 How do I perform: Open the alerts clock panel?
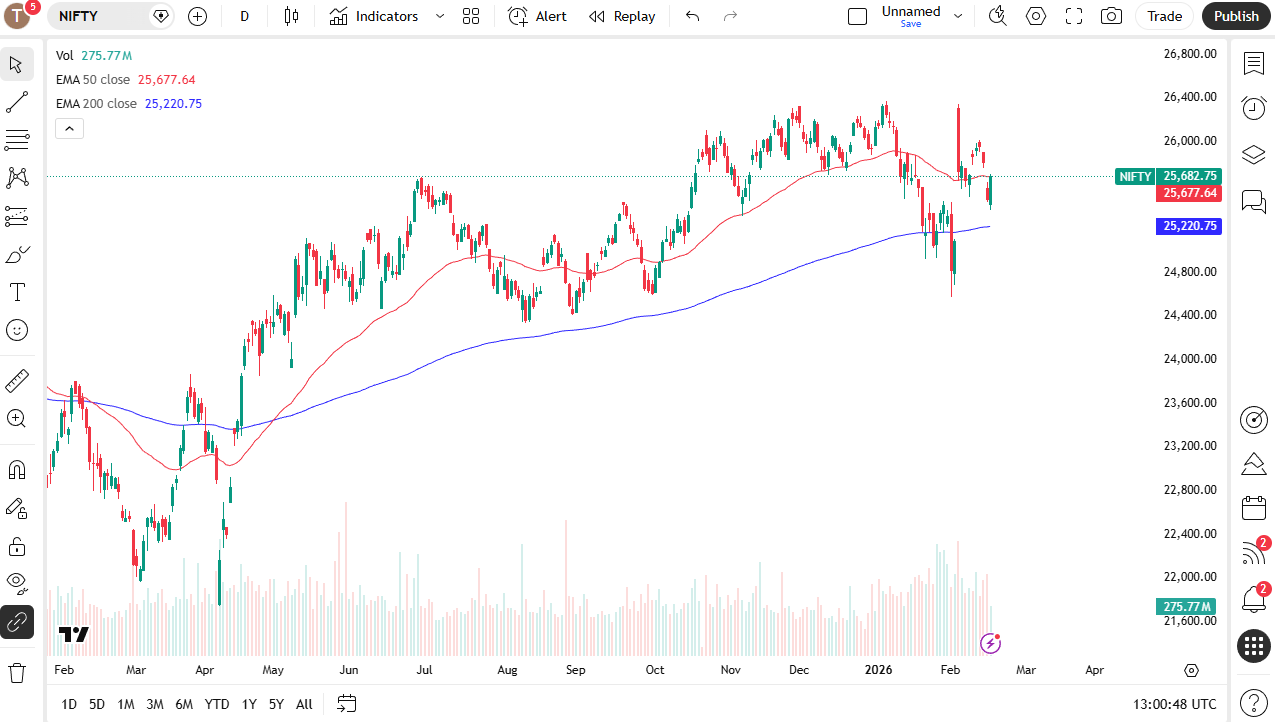coord(1254,108)
